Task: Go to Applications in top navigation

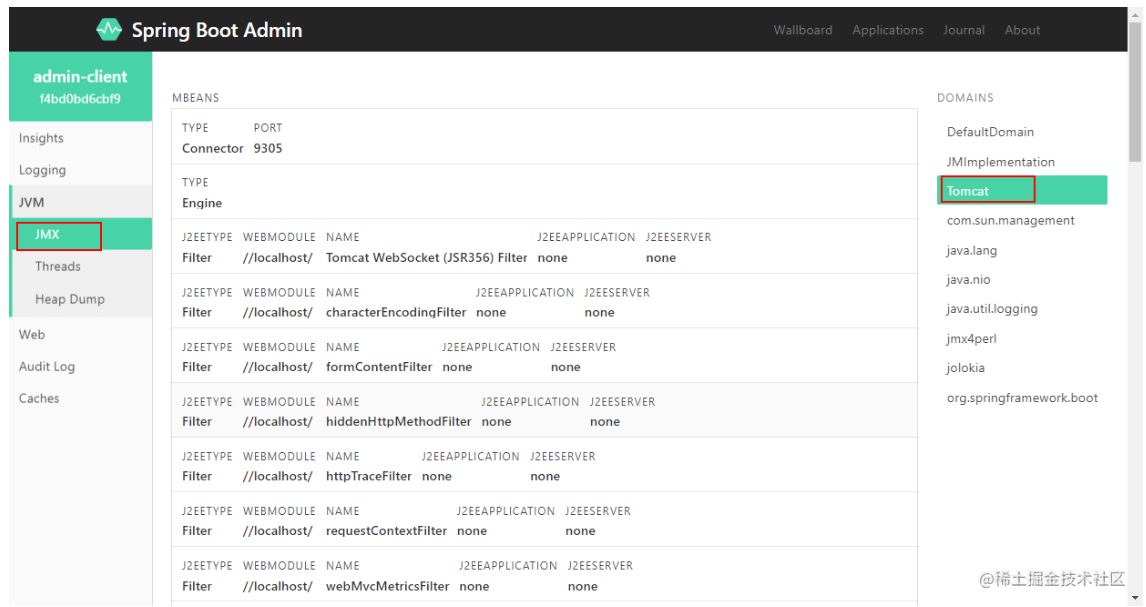Action: 887,30
